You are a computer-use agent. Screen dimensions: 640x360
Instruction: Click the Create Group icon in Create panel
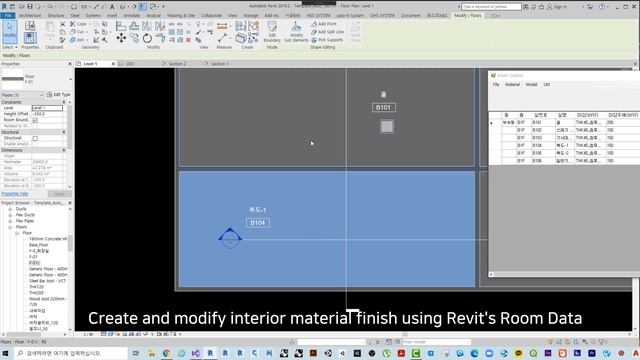(x=253, y=26)
